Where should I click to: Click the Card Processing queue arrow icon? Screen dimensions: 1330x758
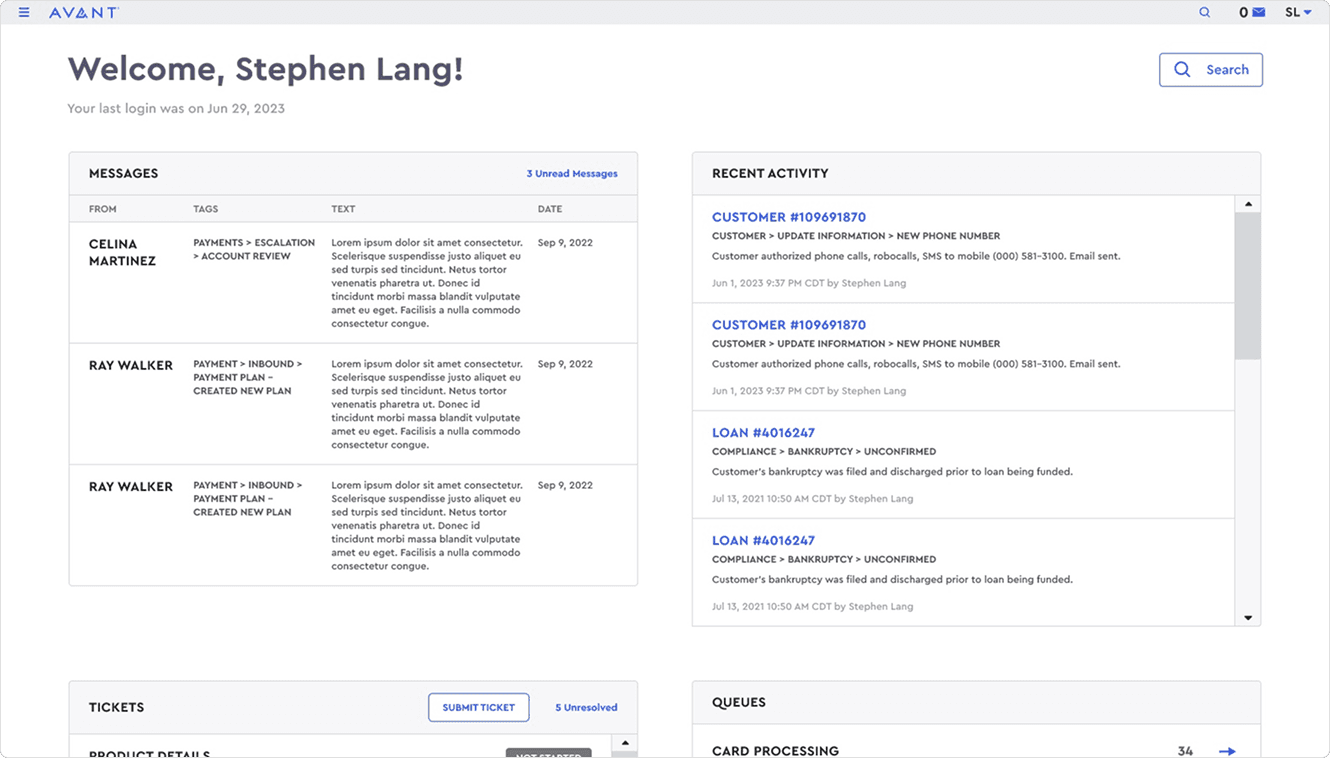(x=1227, y=751)
